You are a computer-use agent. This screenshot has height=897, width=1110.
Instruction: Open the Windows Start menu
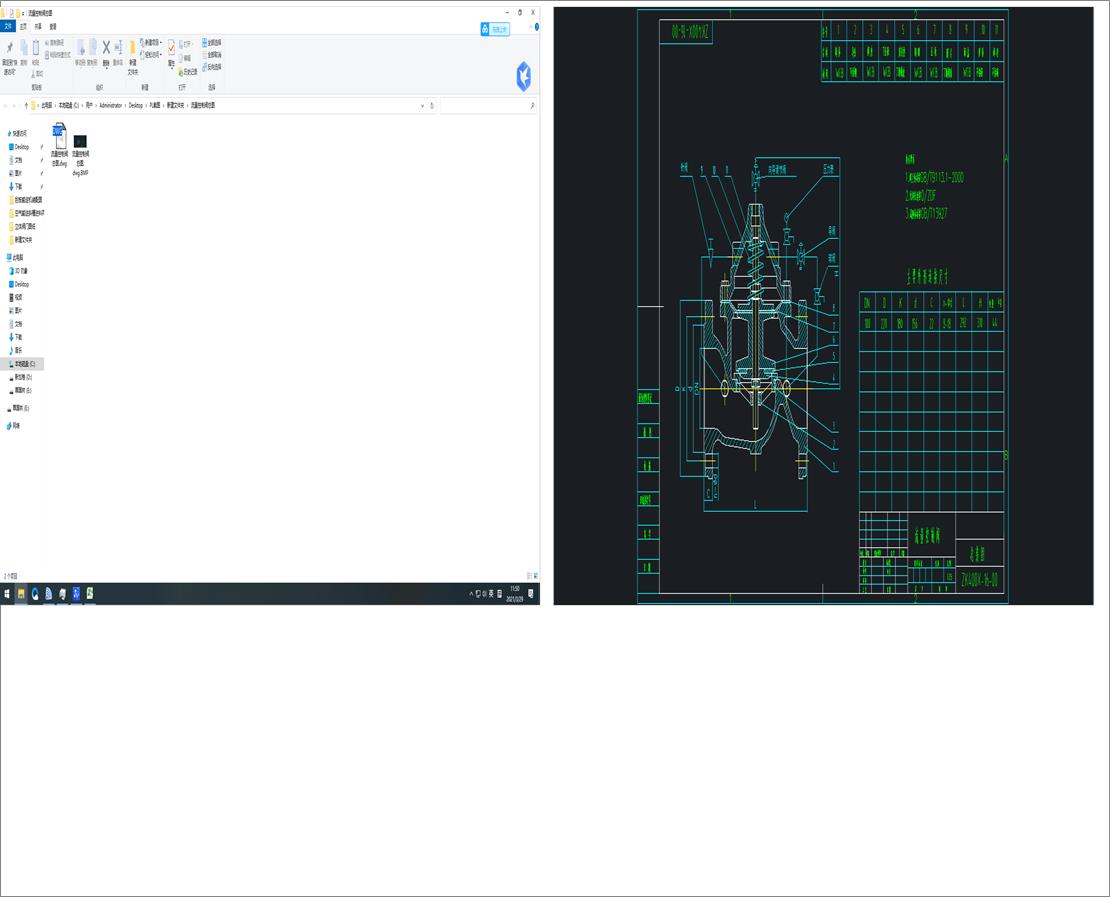point(7,594)
